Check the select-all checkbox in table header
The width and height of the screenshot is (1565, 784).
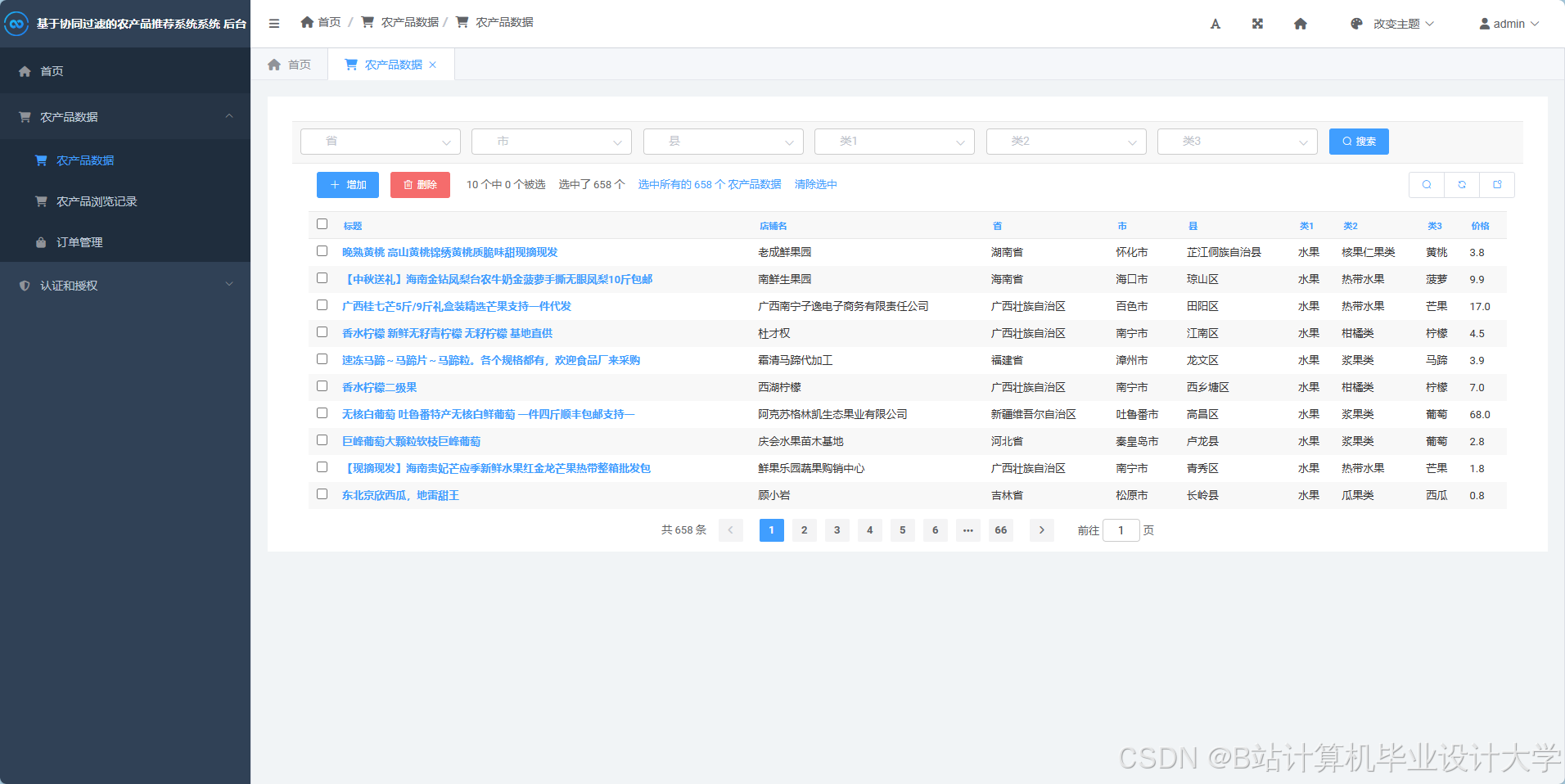[322, 223]
